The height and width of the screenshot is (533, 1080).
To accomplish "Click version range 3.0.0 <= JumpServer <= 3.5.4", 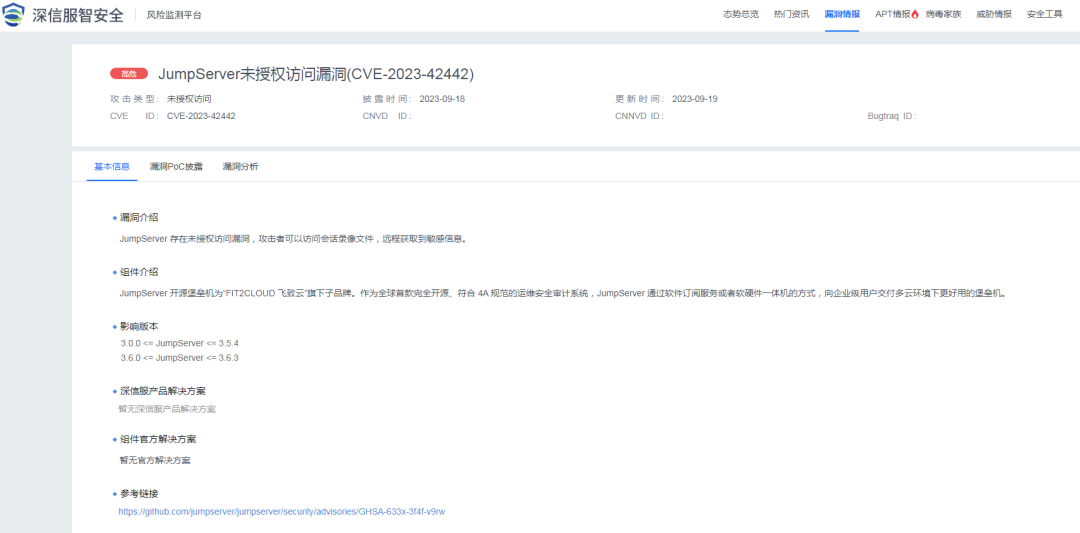I will point(179,342).
